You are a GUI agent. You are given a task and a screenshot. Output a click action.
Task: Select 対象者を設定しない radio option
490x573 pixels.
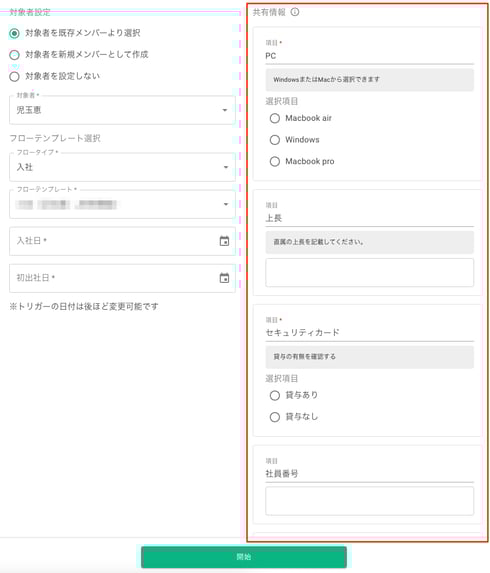[x=14, y=76]
